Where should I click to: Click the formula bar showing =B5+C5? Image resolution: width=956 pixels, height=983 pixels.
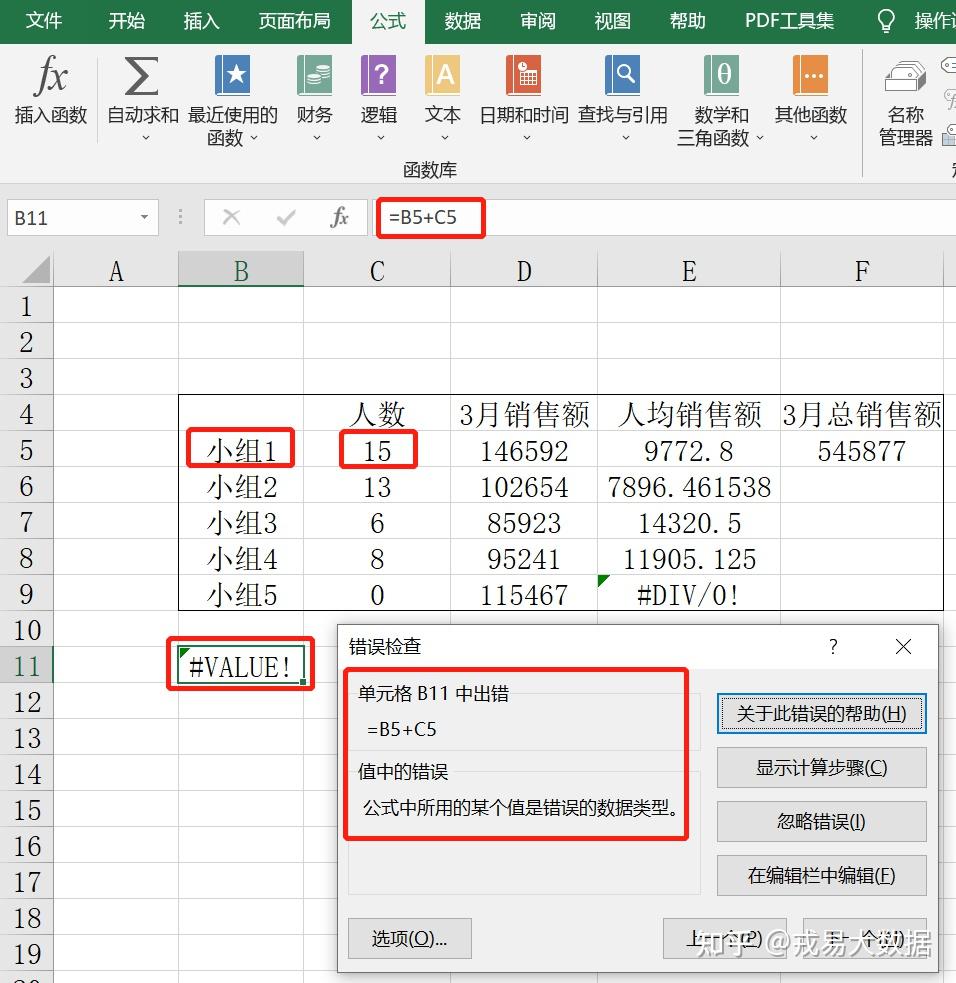(431, 217)
